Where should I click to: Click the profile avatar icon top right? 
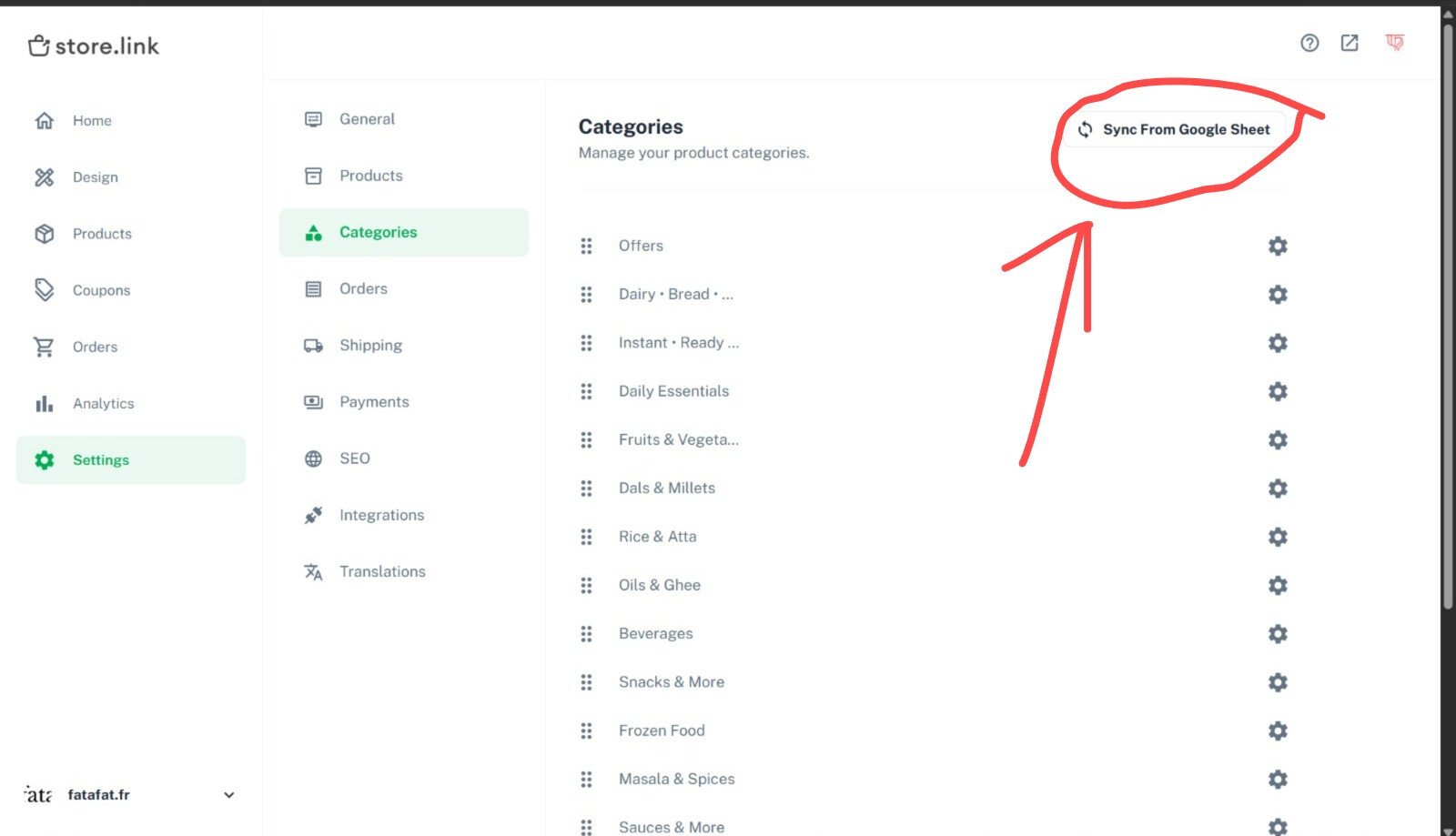click(1394, 43)
